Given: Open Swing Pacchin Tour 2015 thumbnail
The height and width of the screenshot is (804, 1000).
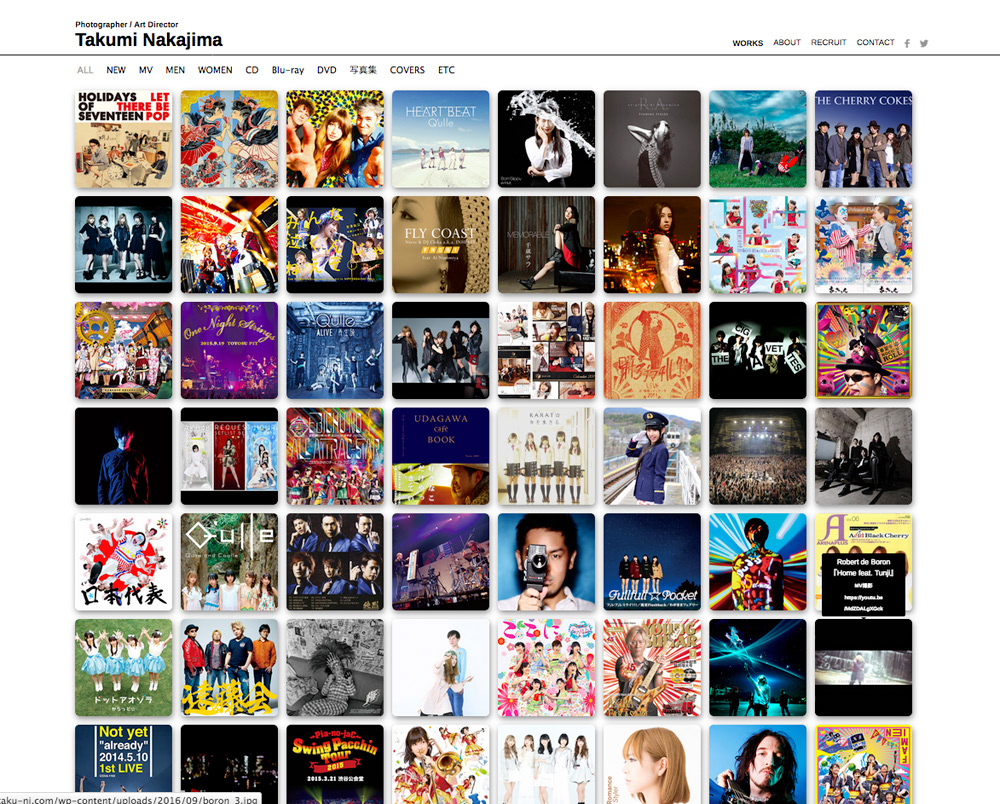Looking at the screenshot, I should pos(335,764).
